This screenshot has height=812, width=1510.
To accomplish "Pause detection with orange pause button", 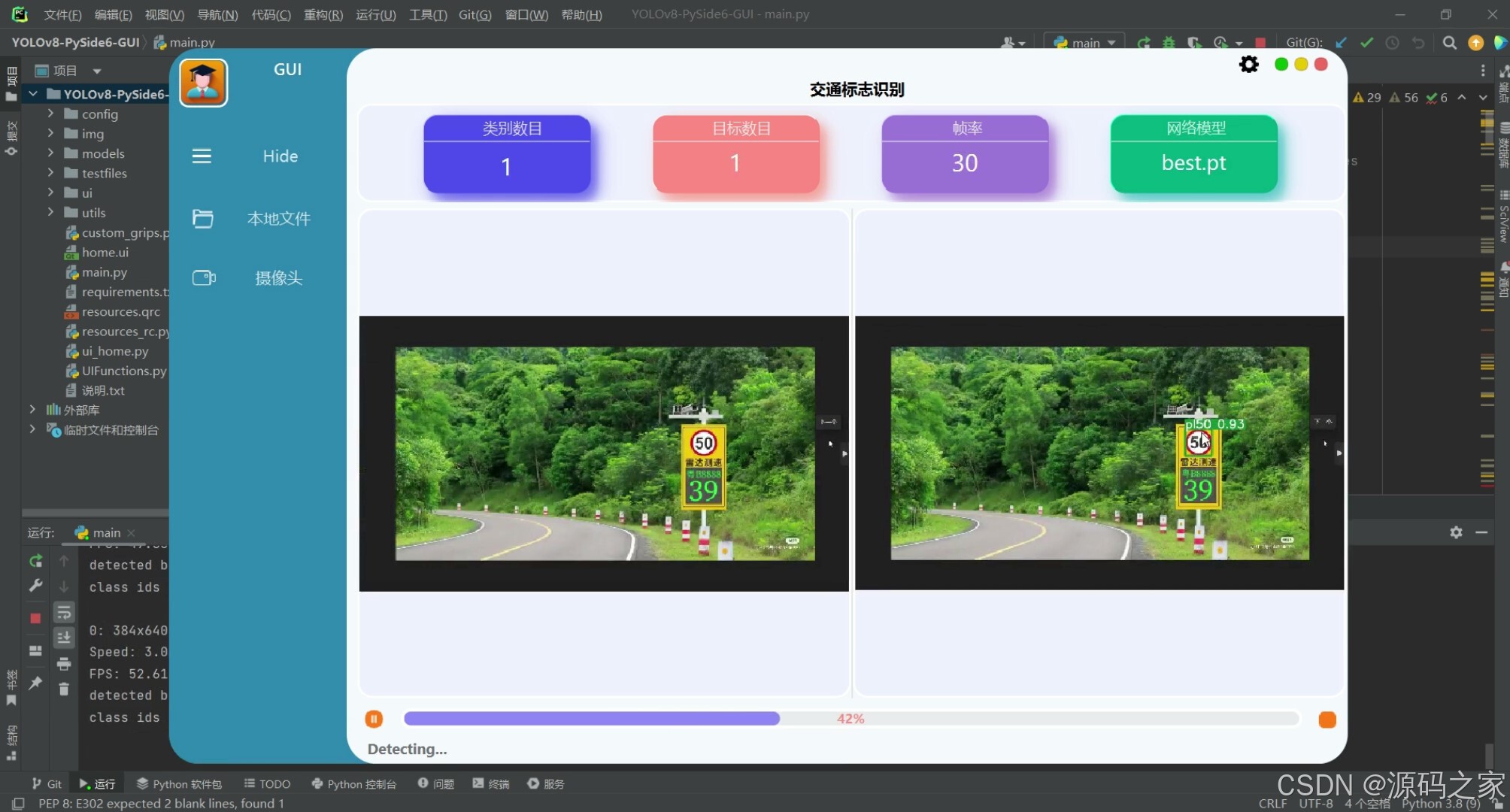I will pyautogui.click(x=374, y=720).
